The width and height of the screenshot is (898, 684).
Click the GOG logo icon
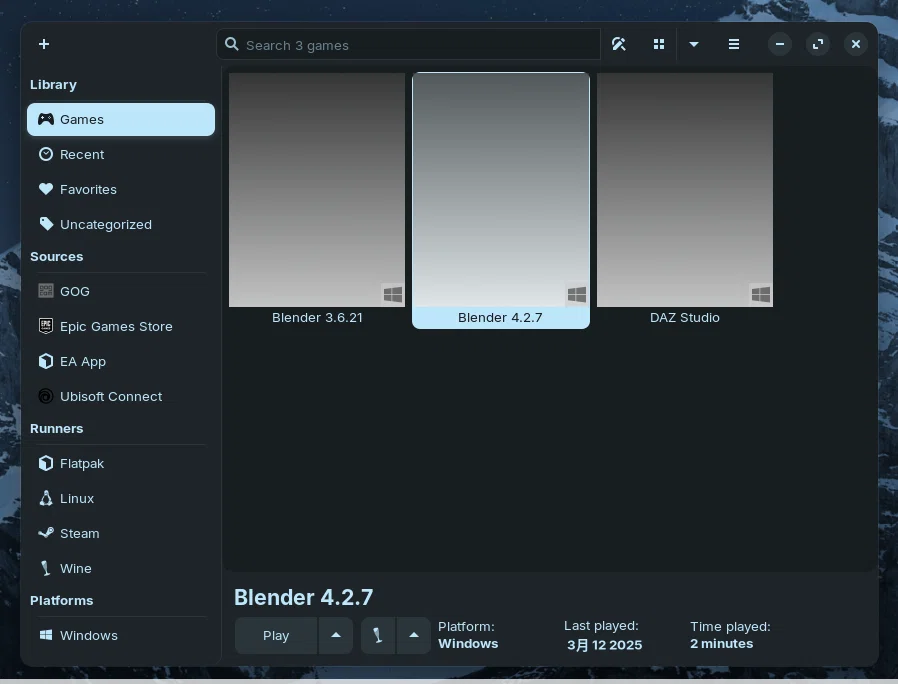[46, 291]
